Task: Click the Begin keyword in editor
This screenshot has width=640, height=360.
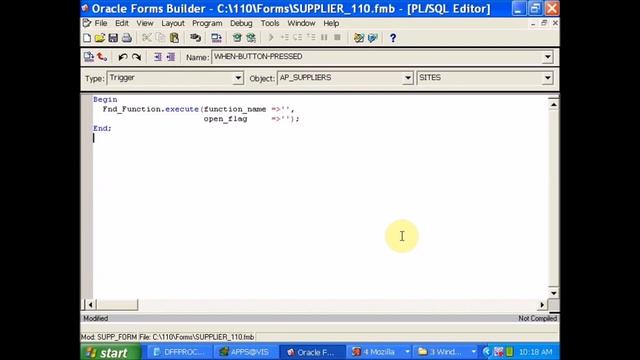Action: point(105,100)
